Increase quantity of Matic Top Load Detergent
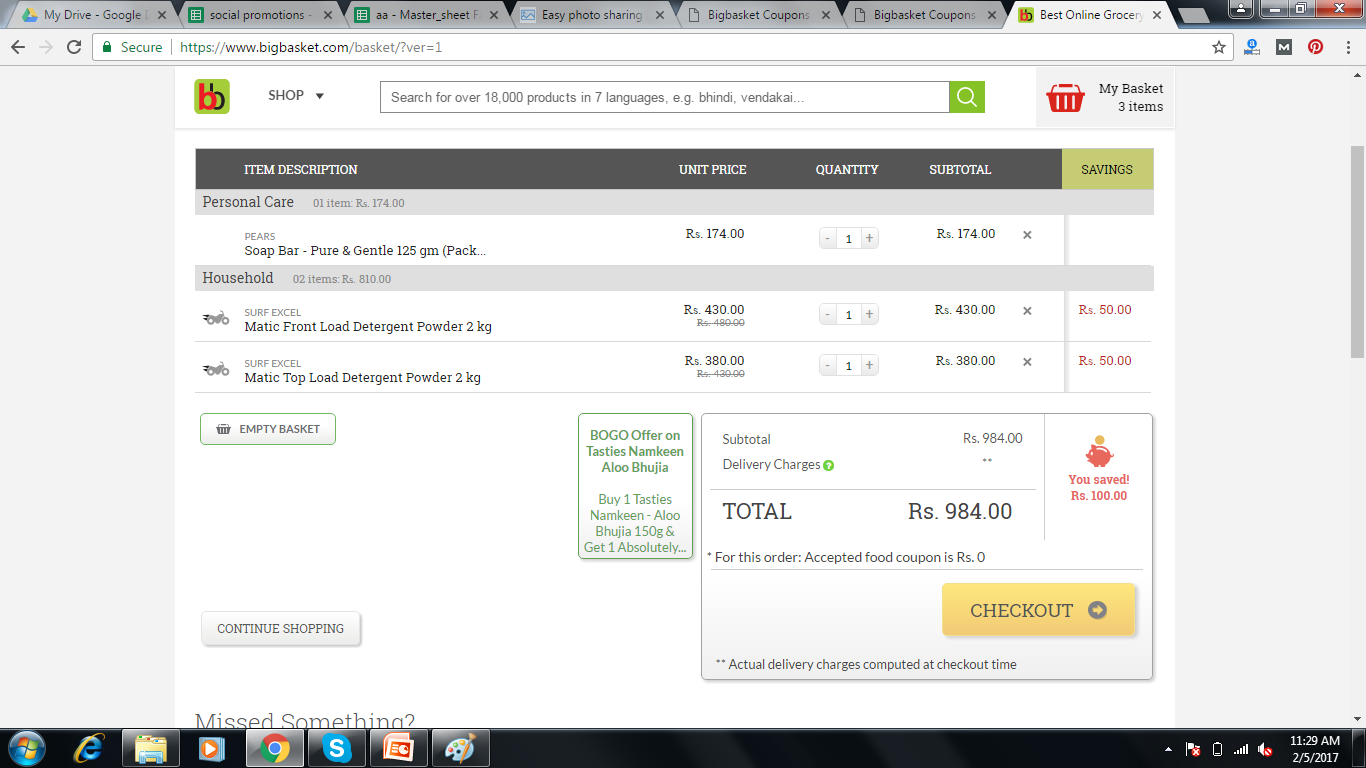Image resolution: width=1366 pixels, height=768 pixels. click(869, 365)
